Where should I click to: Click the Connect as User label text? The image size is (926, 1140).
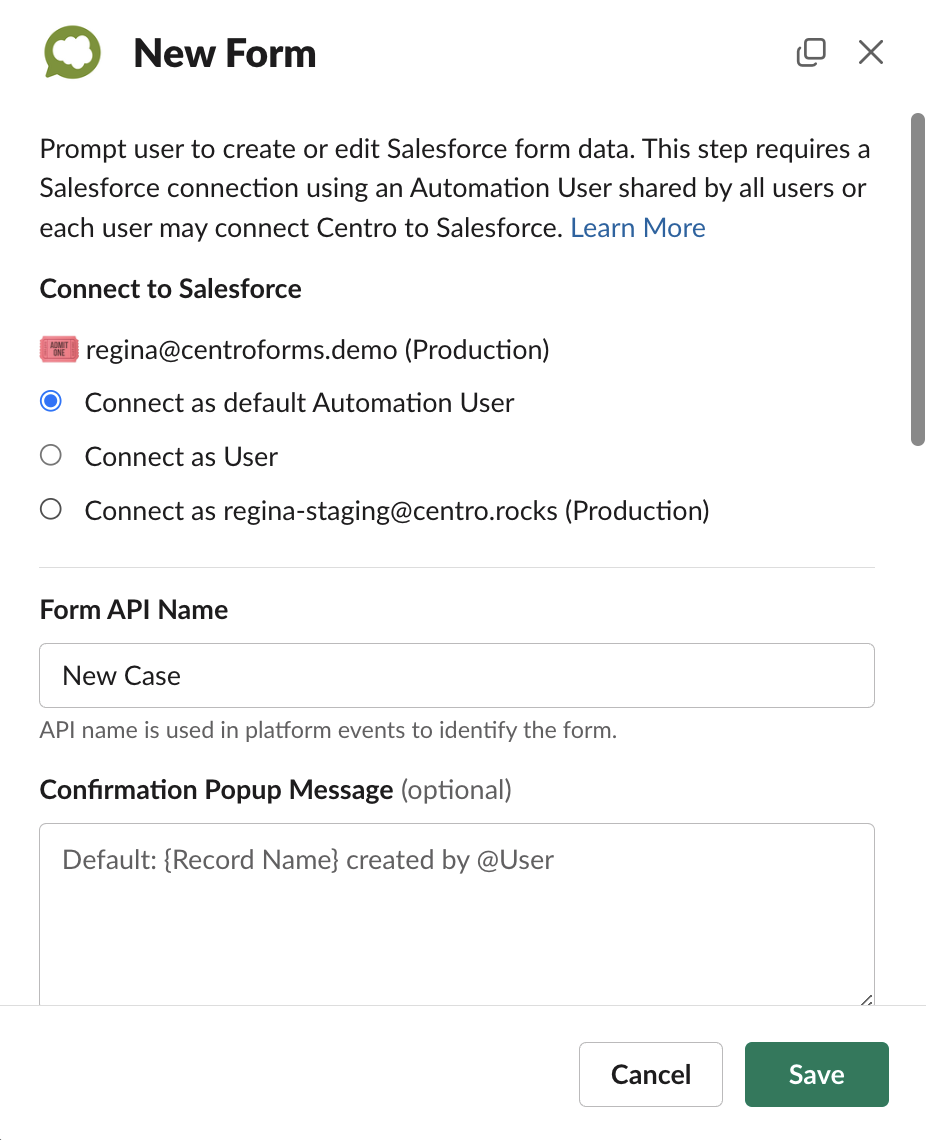[181, 457]
